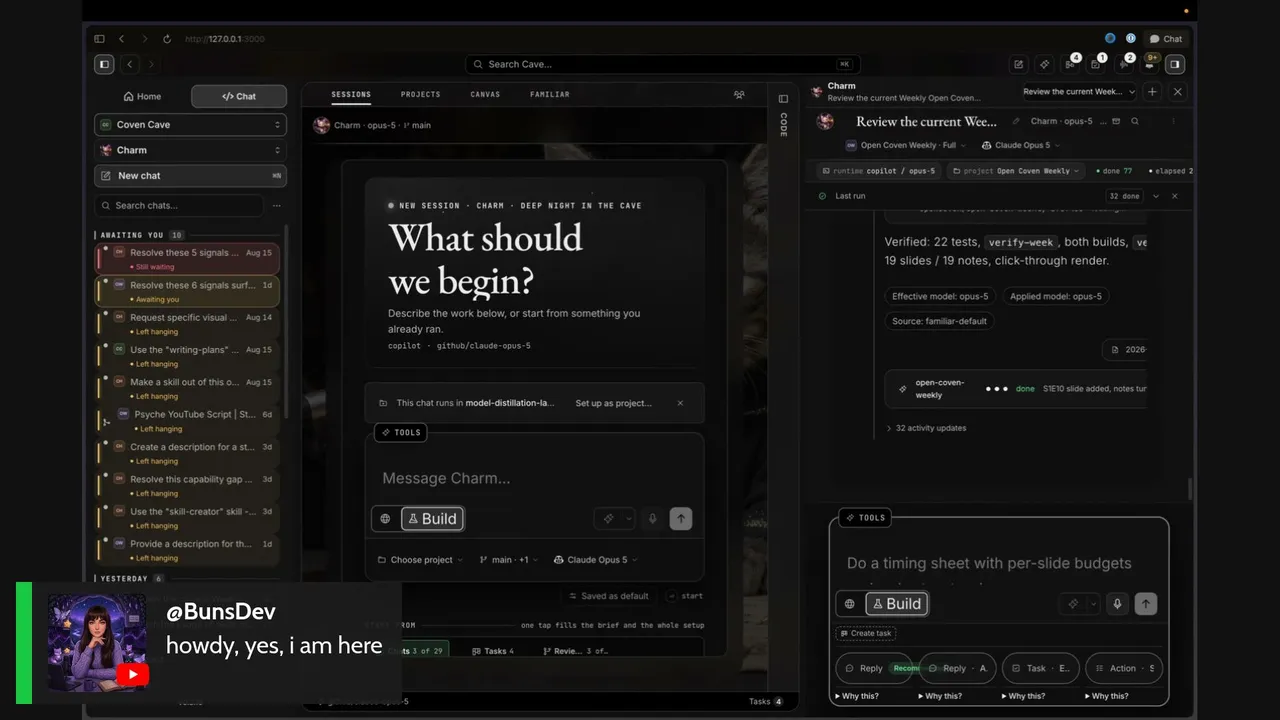Expand Why this? under the recommended Reply

pos(857,696)
